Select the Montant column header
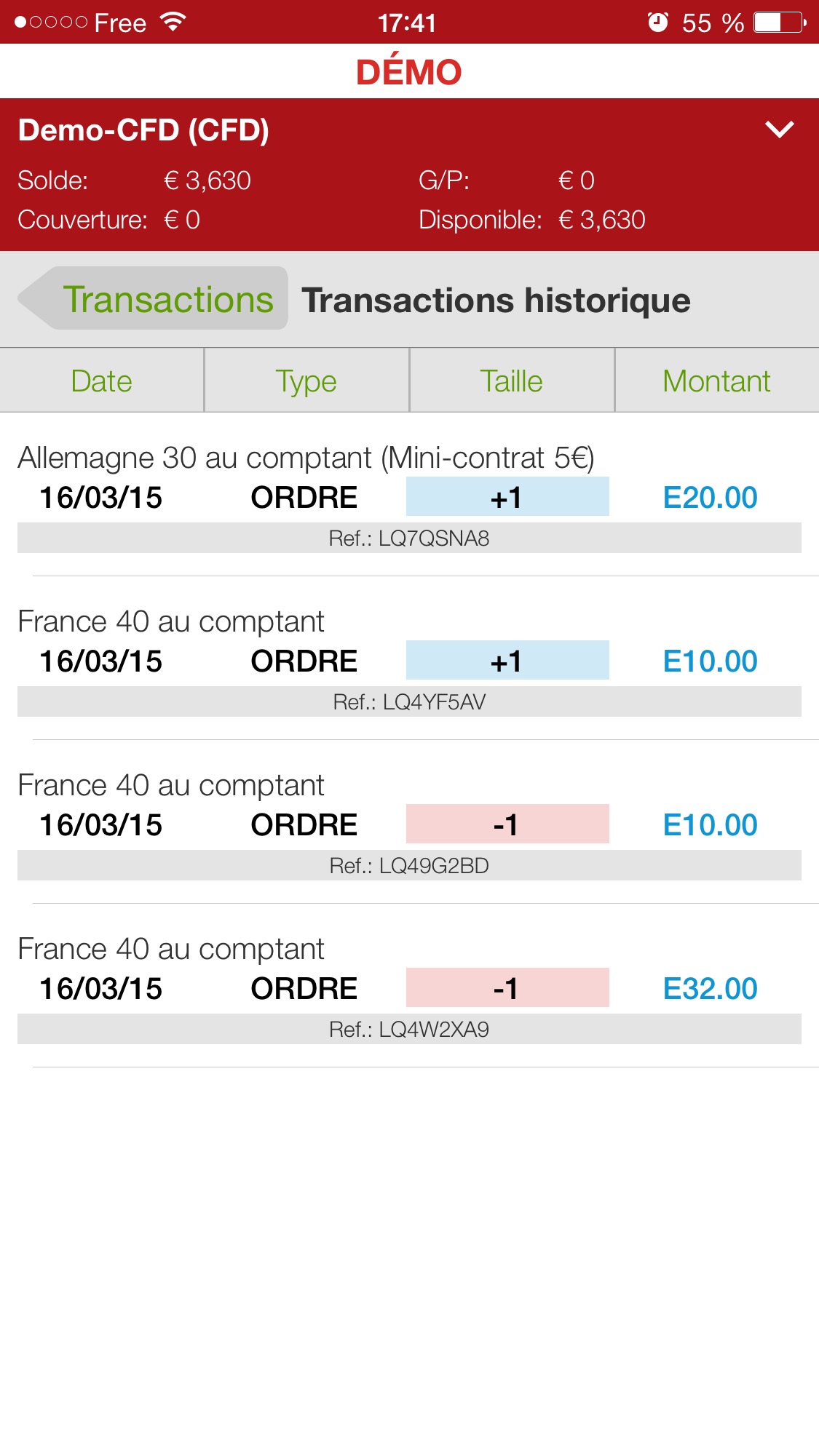 point(716,381)
